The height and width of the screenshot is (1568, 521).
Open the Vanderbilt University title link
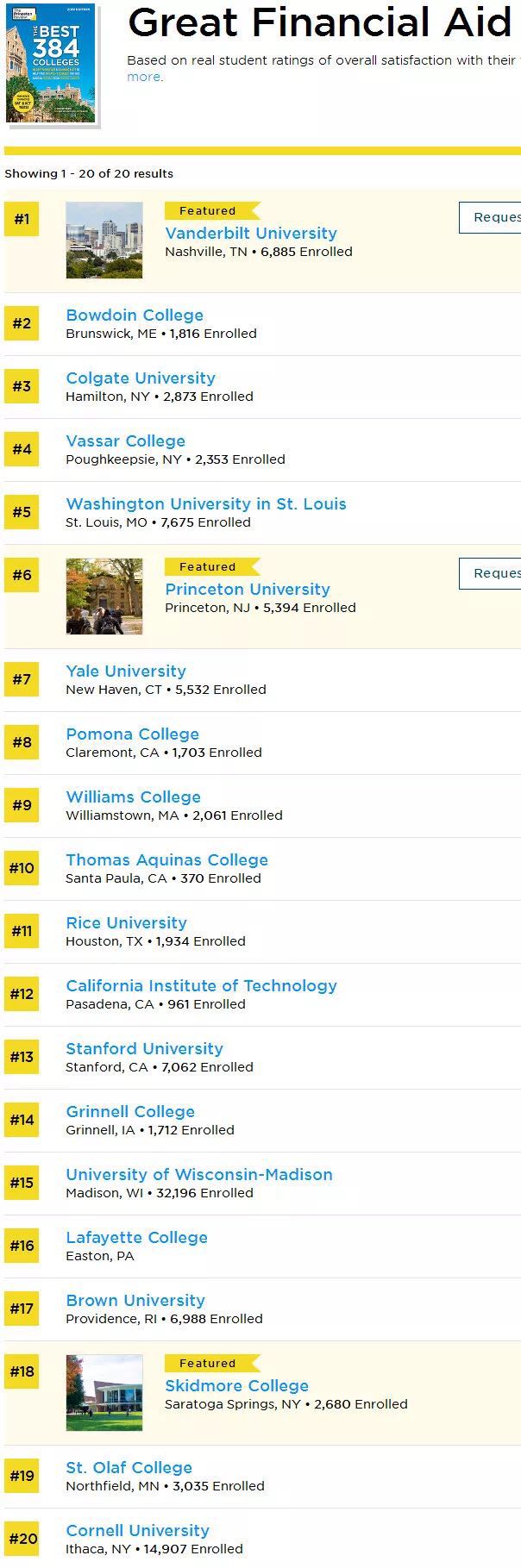(x=251, y=234)
